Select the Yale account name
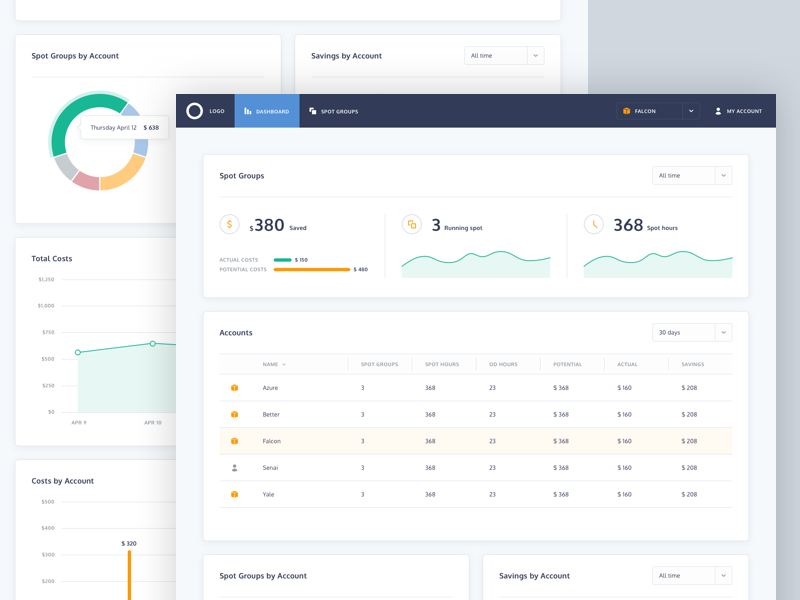The image size is (800, 600). pyautogui.click(x=268, y=494)
